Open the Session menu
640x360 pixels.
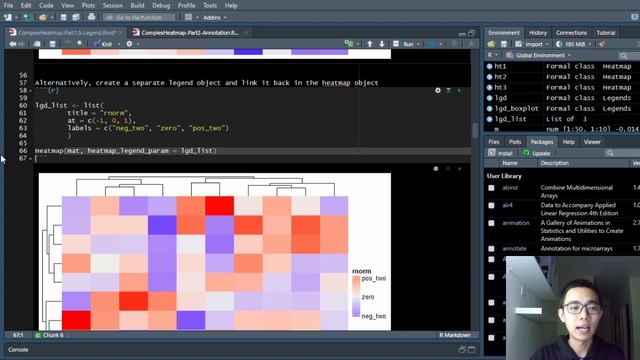(x=113, y=5)
